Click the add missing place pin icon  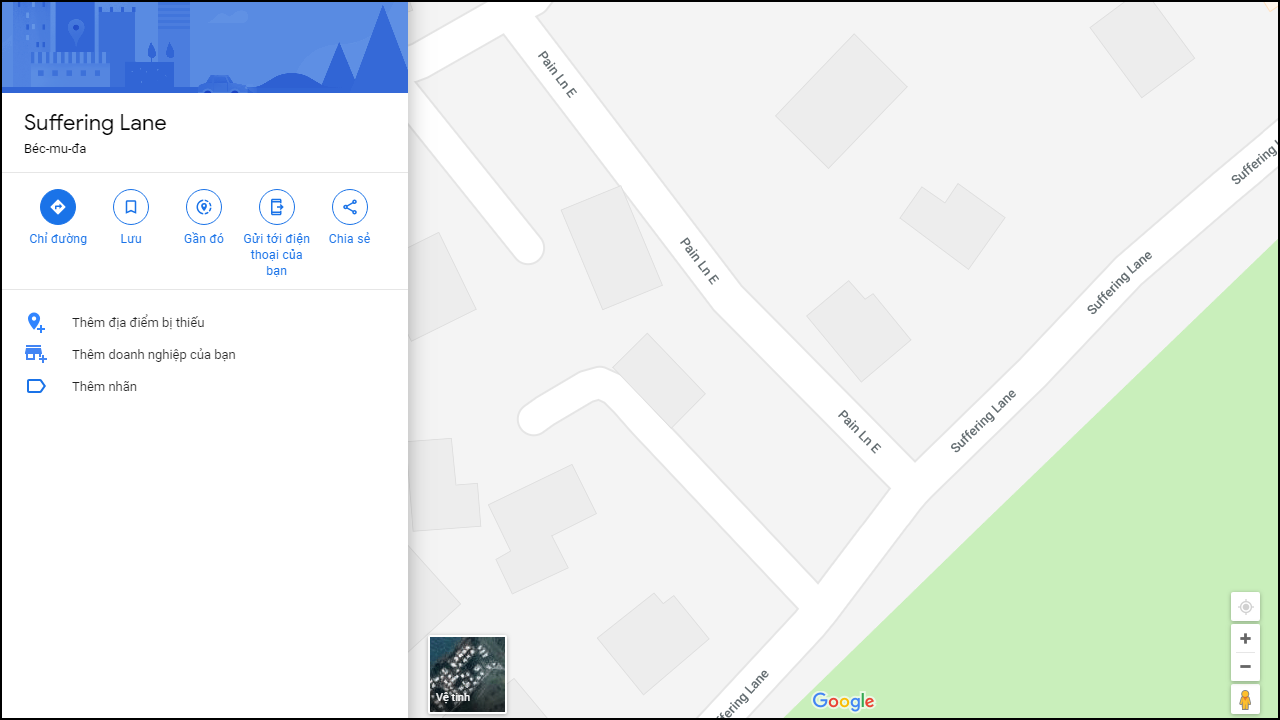click(x=36, y=322)
